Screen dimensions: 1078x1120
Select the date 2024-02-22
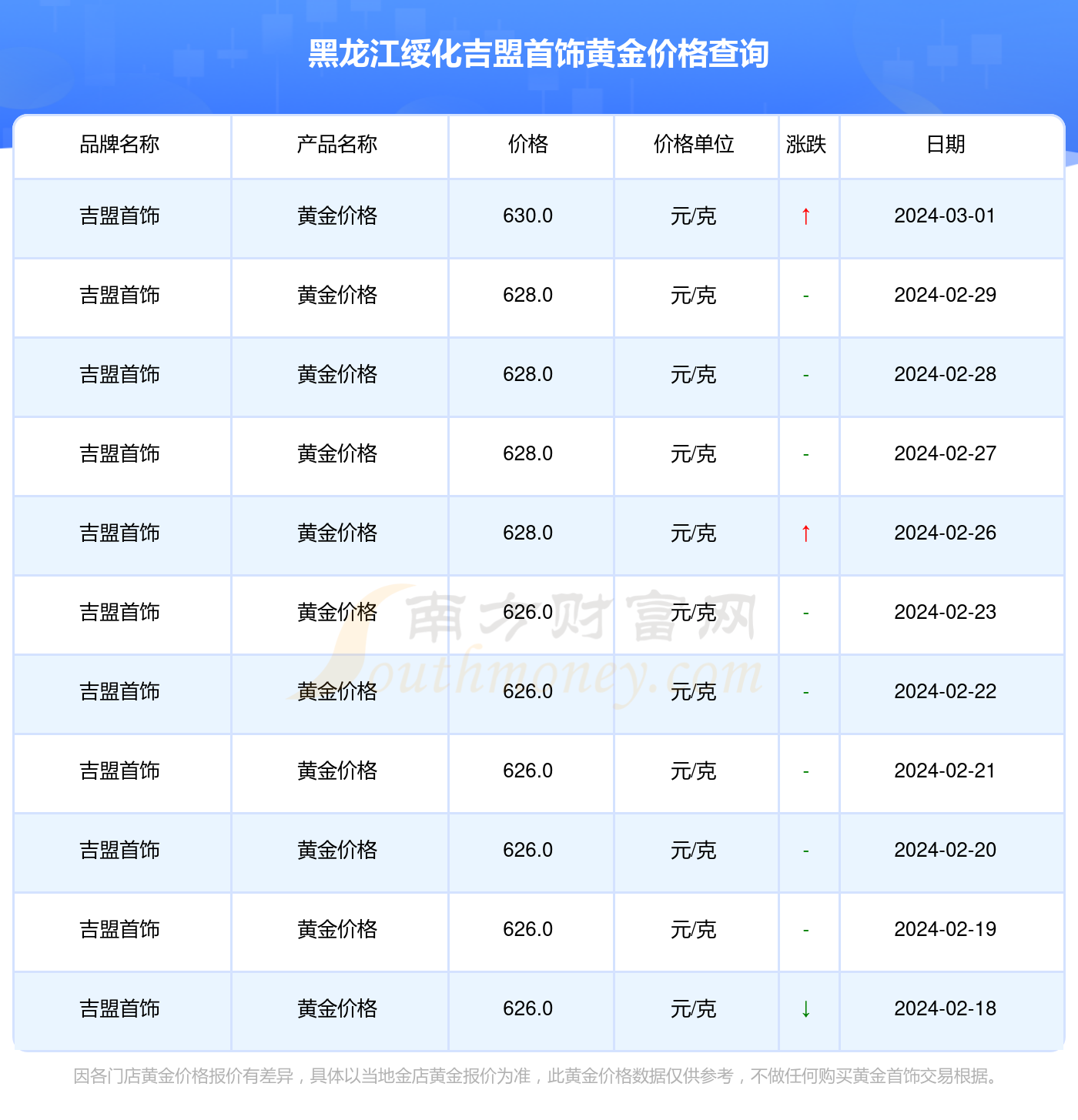point(946,692)
